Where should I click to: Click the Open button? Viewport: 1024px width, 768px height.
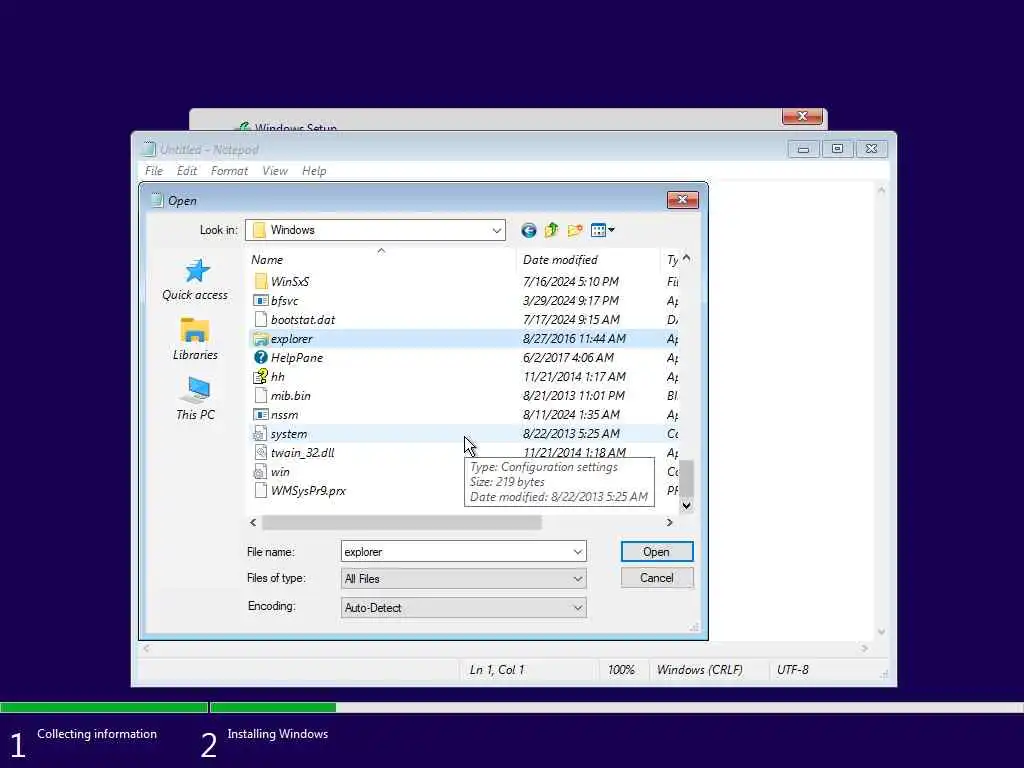point(657,552)
